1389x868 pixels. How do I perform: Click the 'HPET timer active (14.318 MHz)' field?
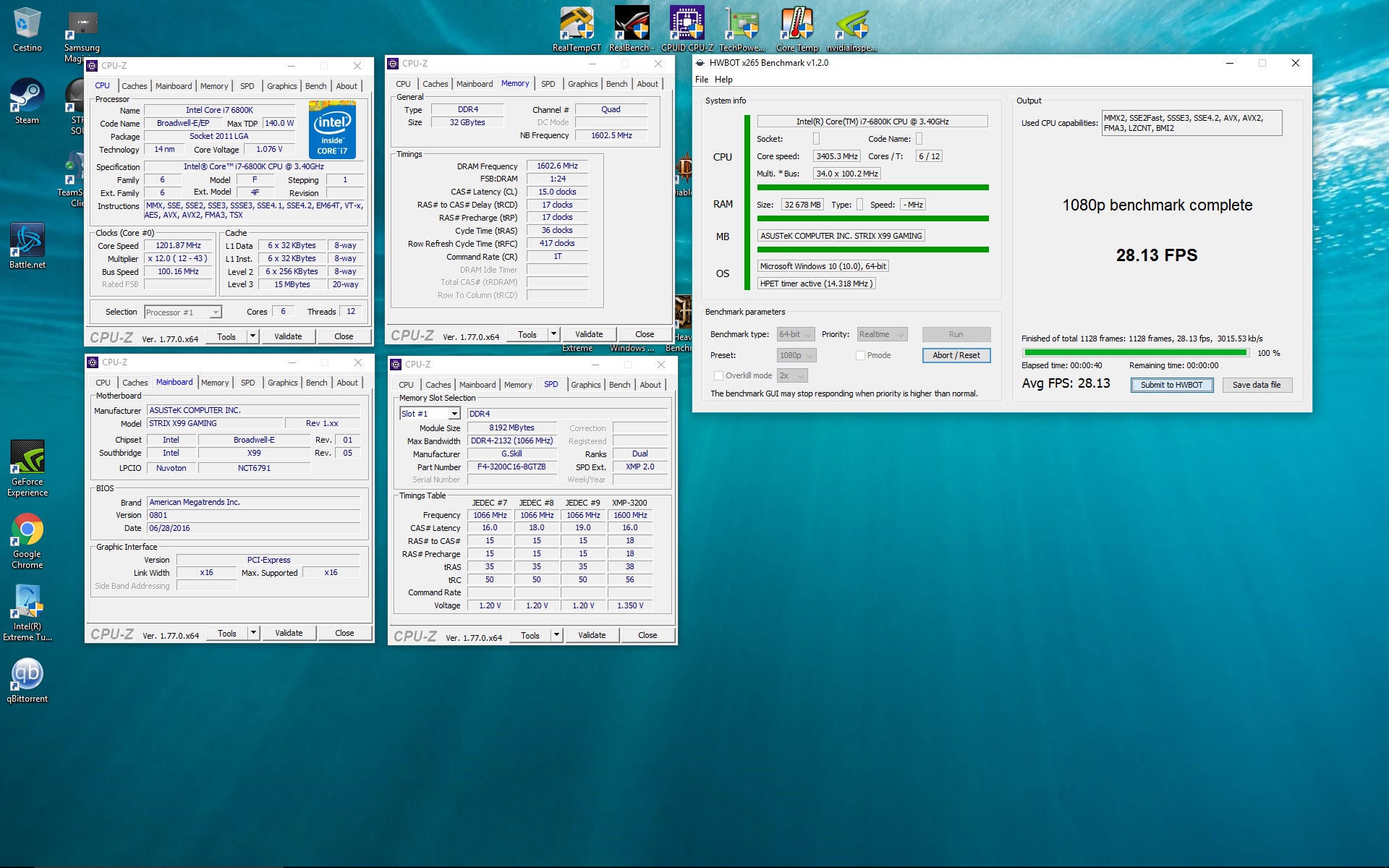pyautogui.click(x=816, y=284)
